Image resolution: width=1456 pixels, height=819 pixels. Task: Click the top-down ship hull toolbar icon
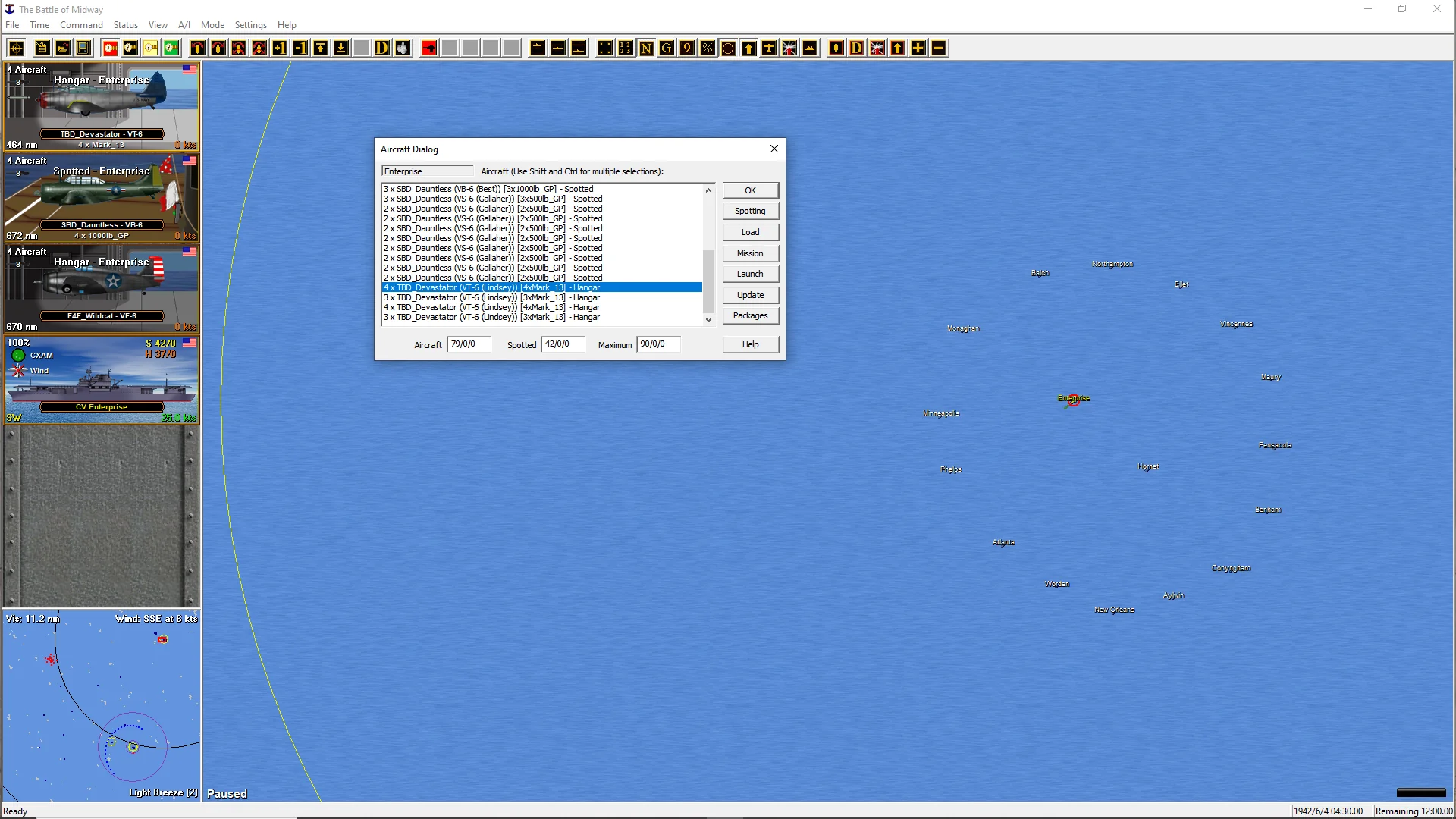[x=836, y=49]
